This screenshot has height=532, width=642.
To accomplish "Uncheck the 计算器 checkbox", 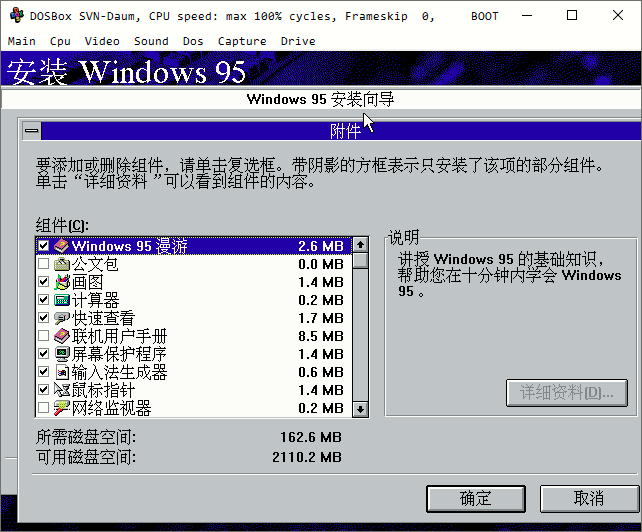I will point(43,300).
